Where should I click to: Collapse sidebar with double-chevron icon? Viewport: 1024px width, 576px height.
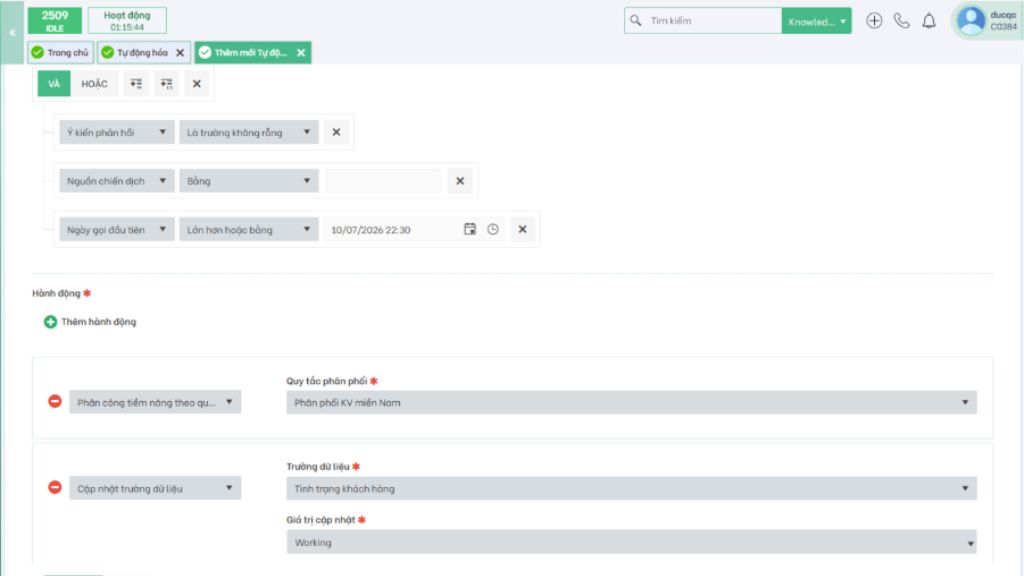tap(12, 32)
